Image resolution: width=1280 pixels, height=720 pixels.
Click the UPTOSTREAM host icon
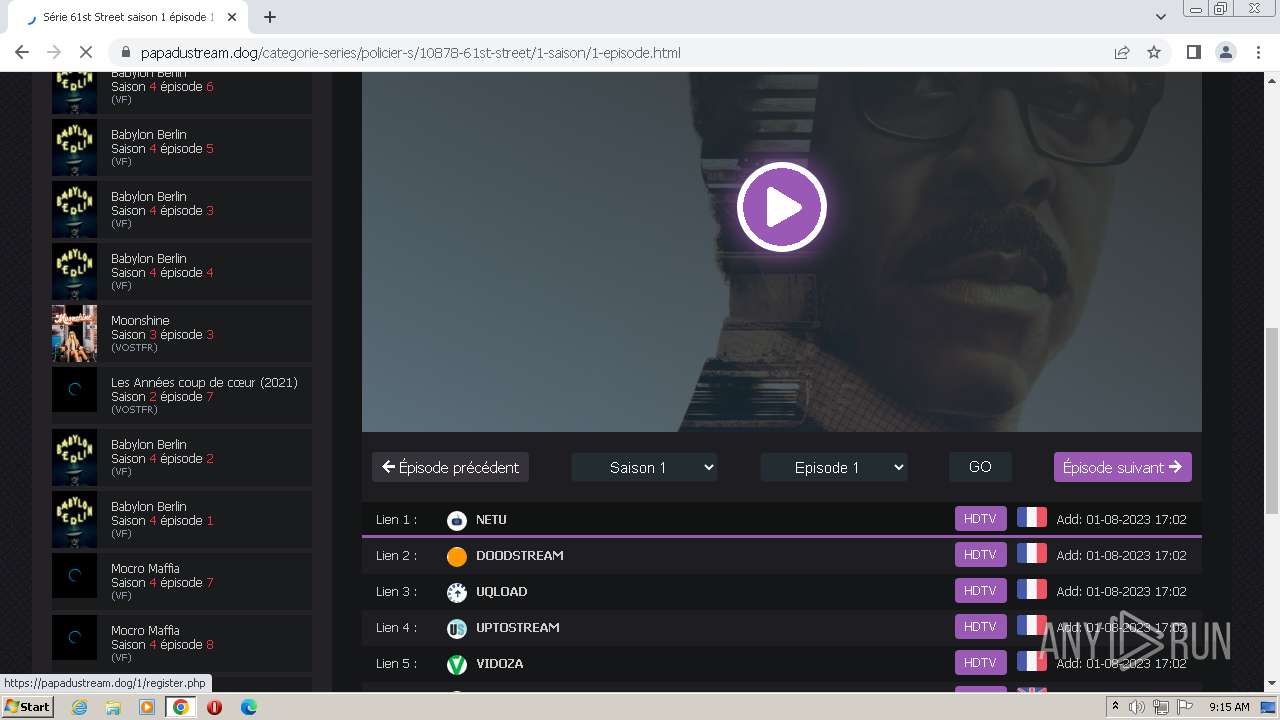click(x=457, y=628)
